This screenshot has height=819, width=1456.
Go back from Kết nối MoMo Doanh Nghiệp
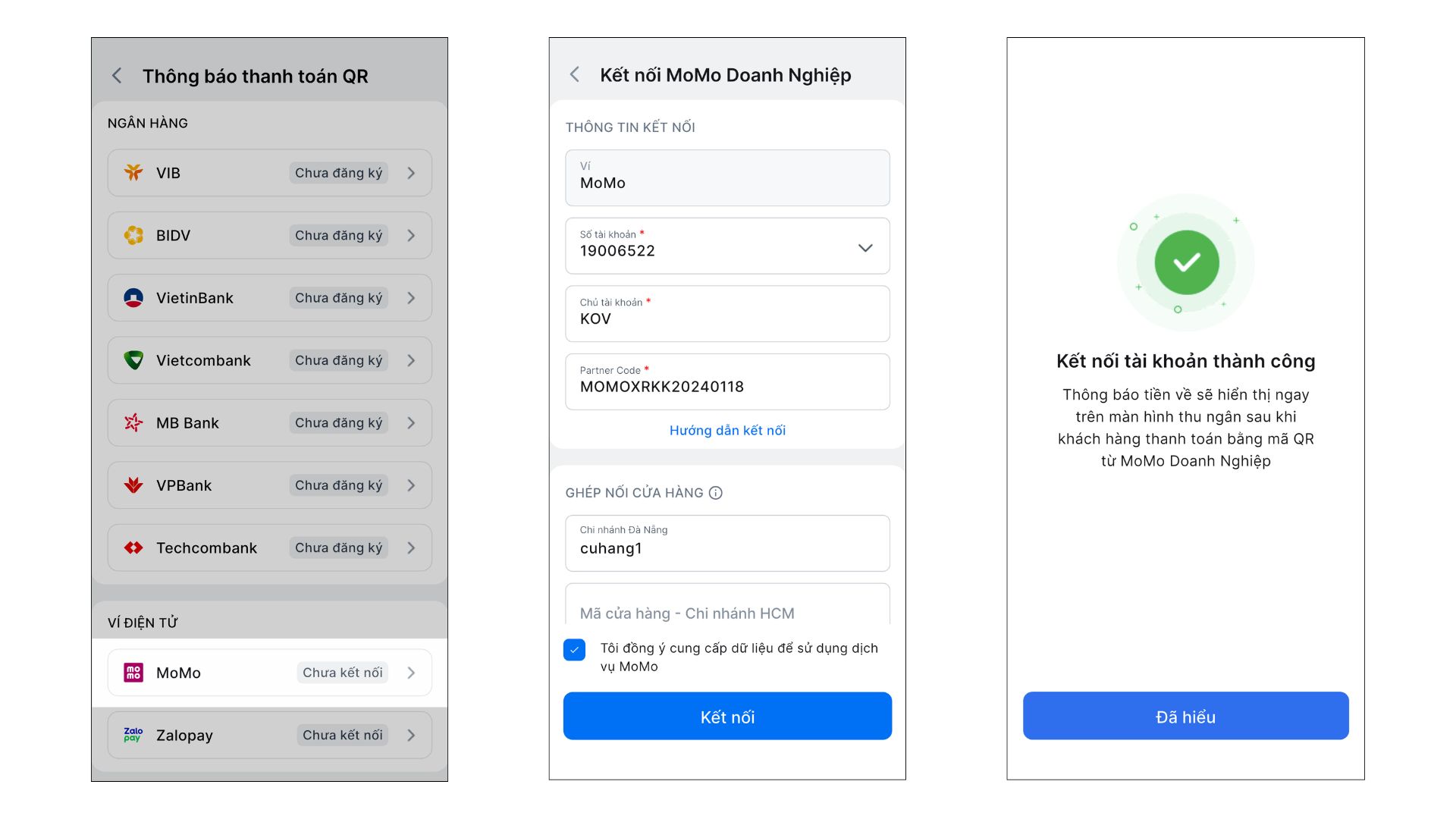coord(575,74)
